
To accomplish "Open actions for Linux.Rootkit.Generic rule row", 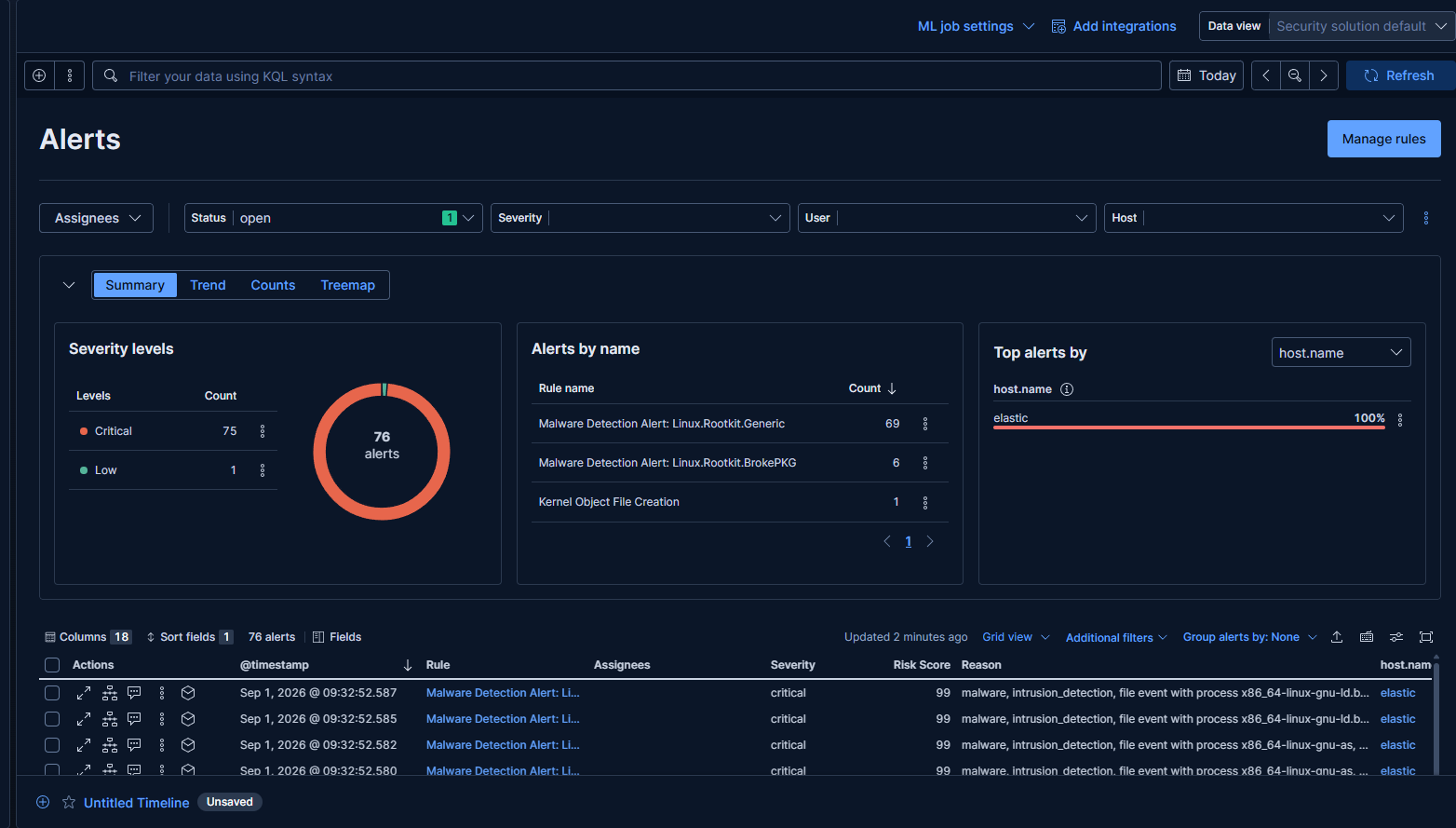I will [925, 424].
